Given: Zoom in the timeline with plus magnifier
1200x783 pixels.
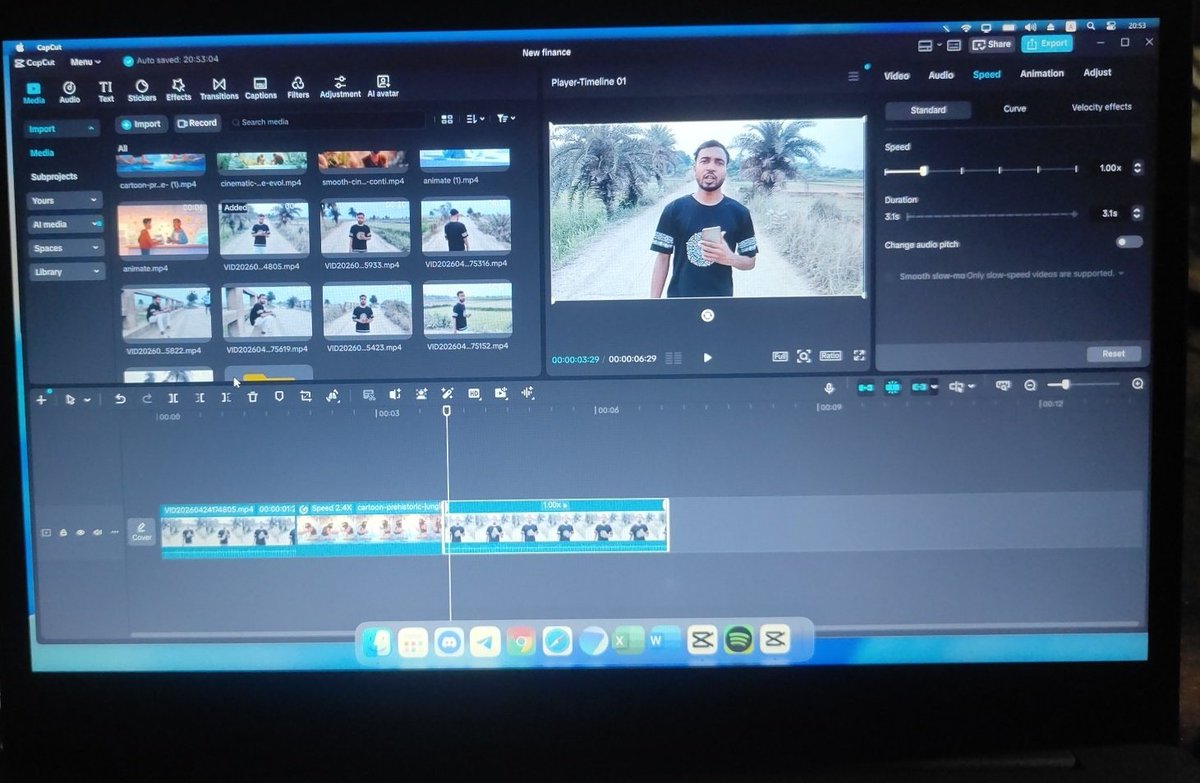Looking at the screenshot, I should pos(1138,384).
